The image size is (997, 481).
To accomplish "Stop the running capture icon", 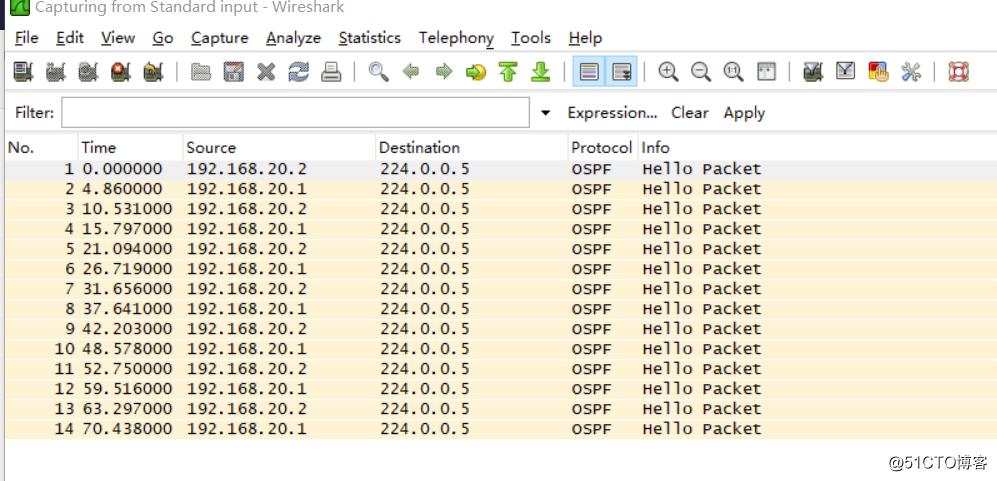I will pos(121,72).
